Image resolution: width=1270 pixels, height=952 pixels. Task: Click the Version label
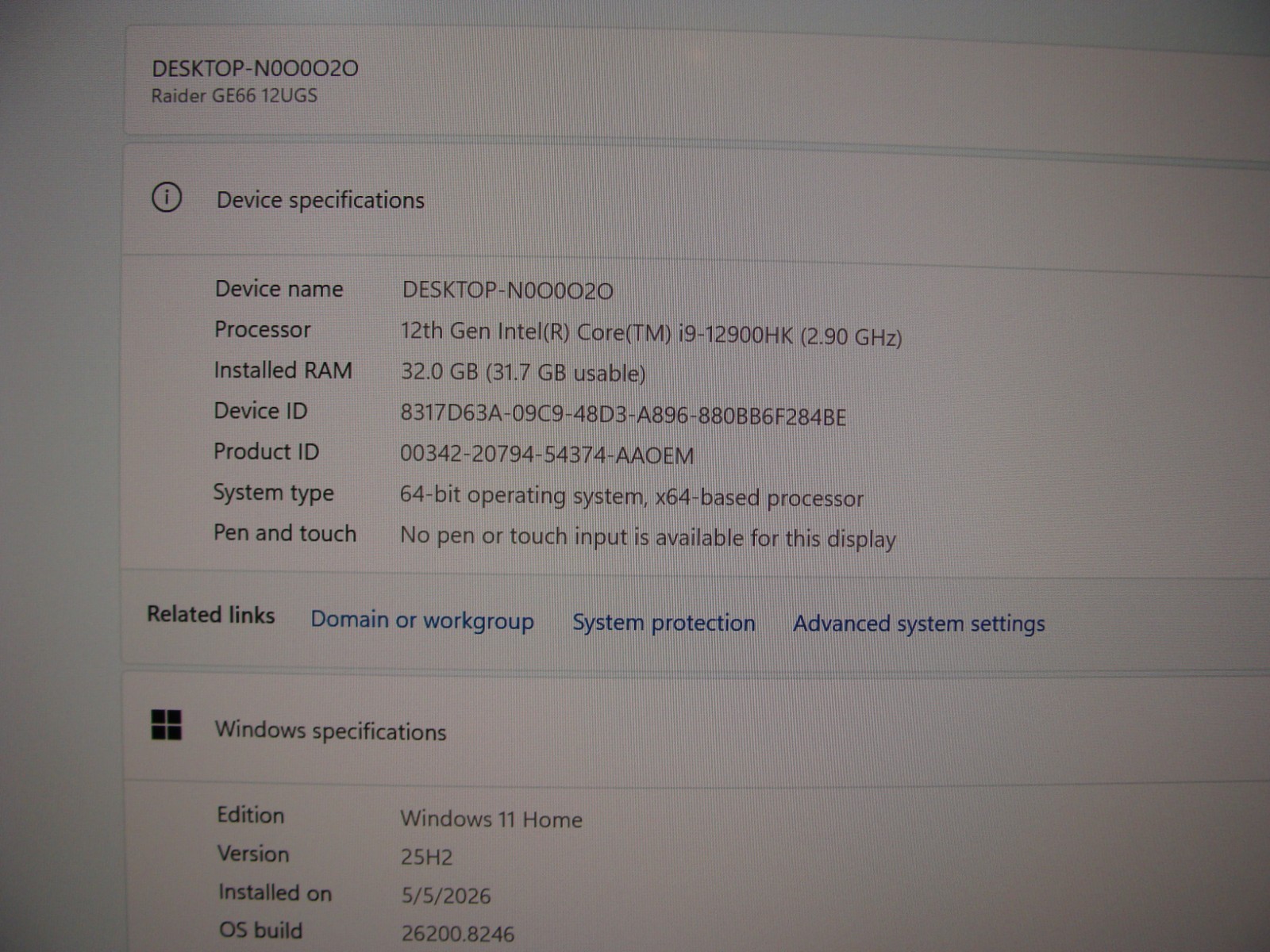253,854
